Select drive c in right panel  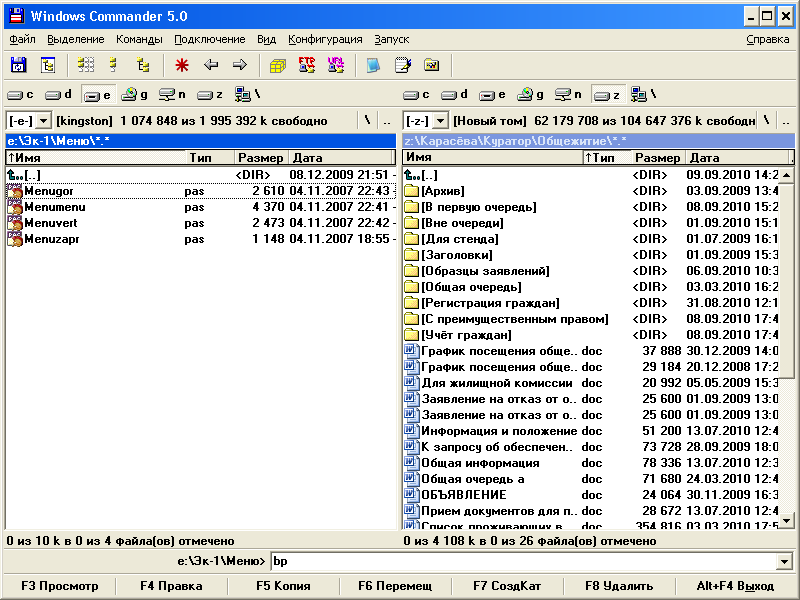416,94
